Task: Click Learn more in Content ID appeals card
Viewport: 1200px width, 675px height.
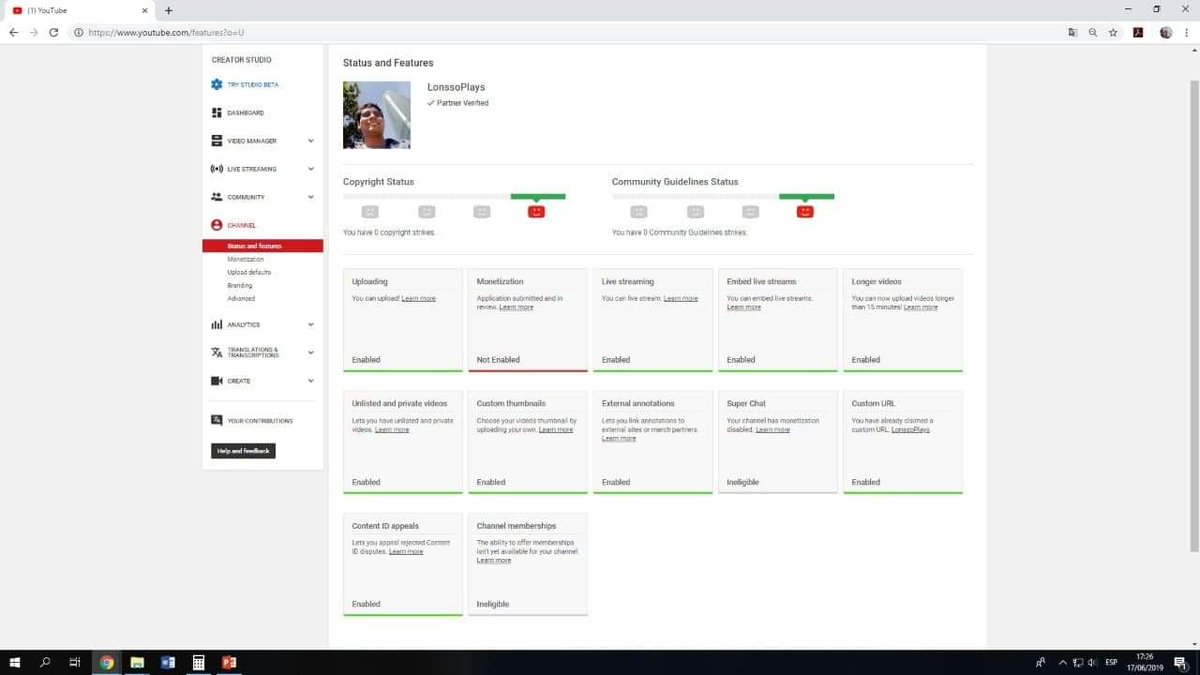Action: point(406,551)
